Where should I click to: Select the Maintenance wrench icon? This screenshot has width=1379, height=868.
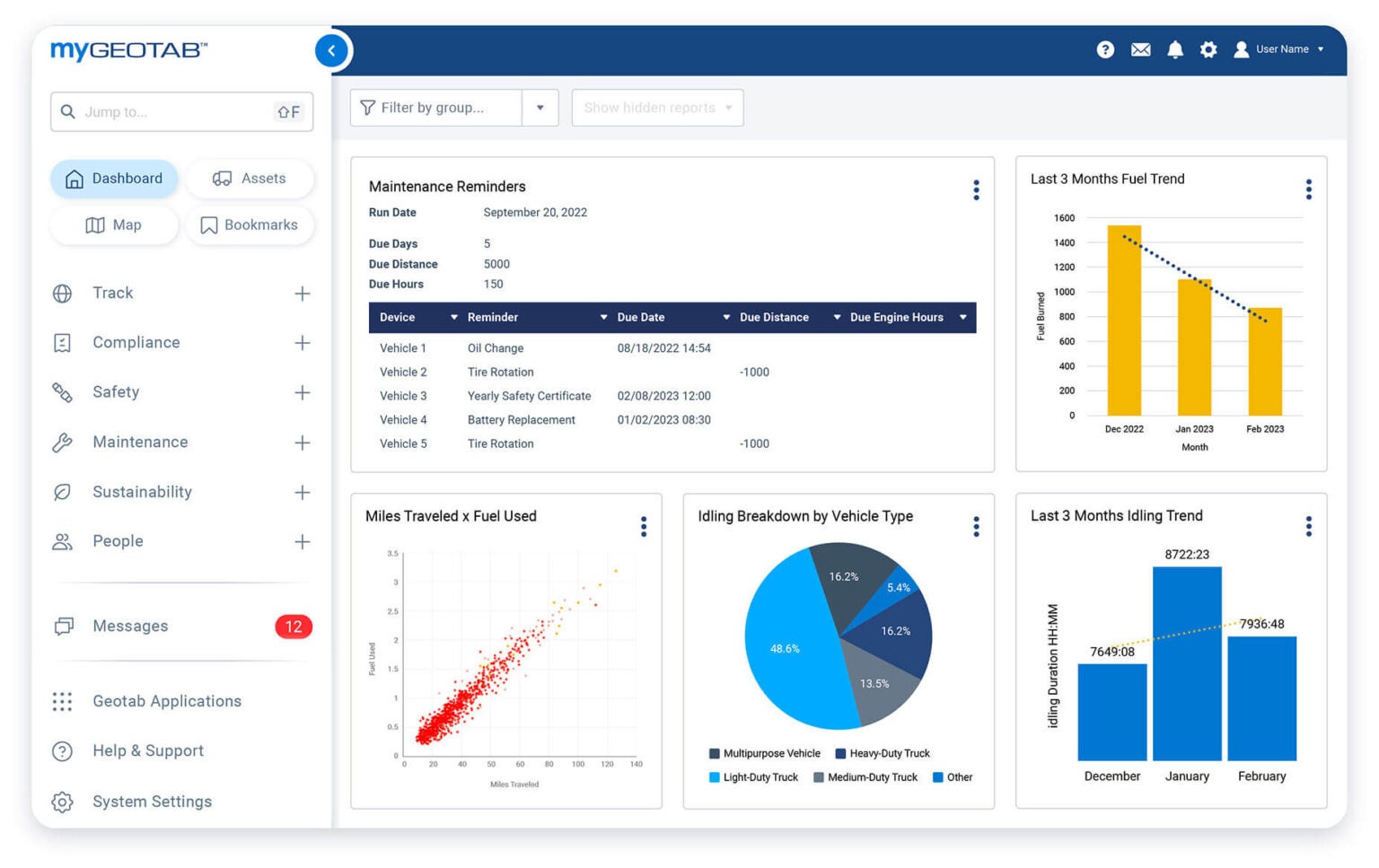pyautogui.click(x=62, y=442)
